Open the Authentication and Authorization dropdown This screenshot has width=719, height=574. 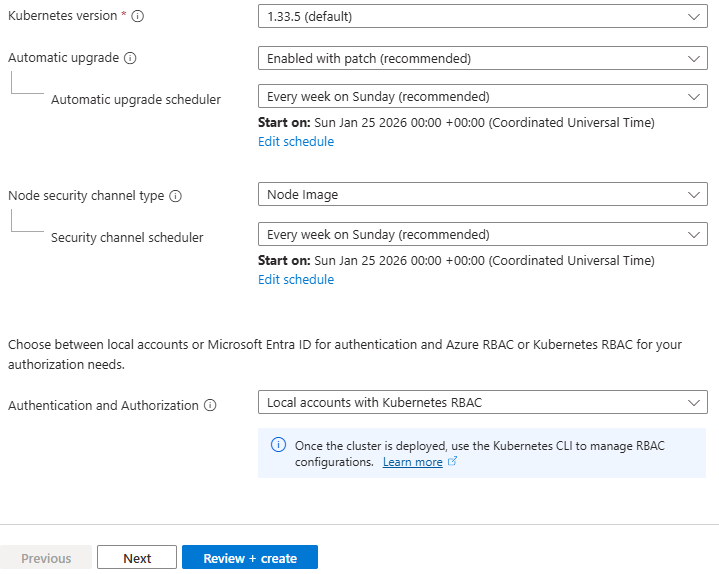[x=482, y=403]
